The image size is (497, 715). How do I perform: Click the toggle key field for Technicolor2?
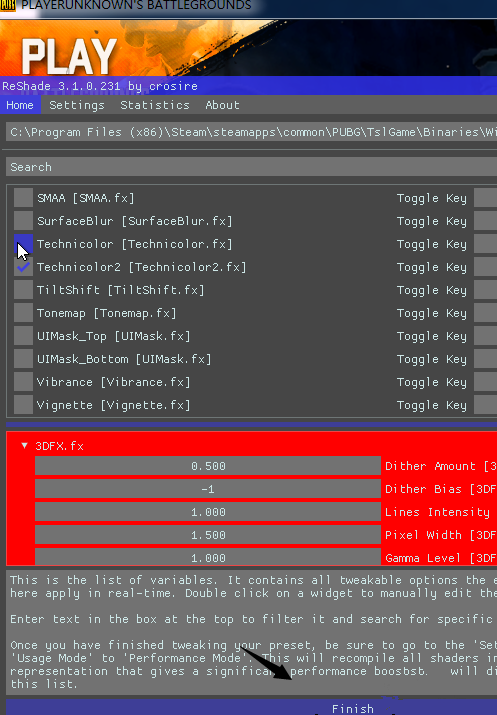click(485, 267)
